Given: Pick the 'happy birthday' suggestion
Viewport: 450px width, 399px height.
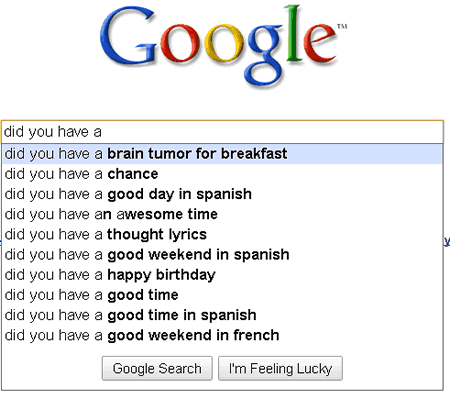Looking at the screenshot, I should click(222, 275).
